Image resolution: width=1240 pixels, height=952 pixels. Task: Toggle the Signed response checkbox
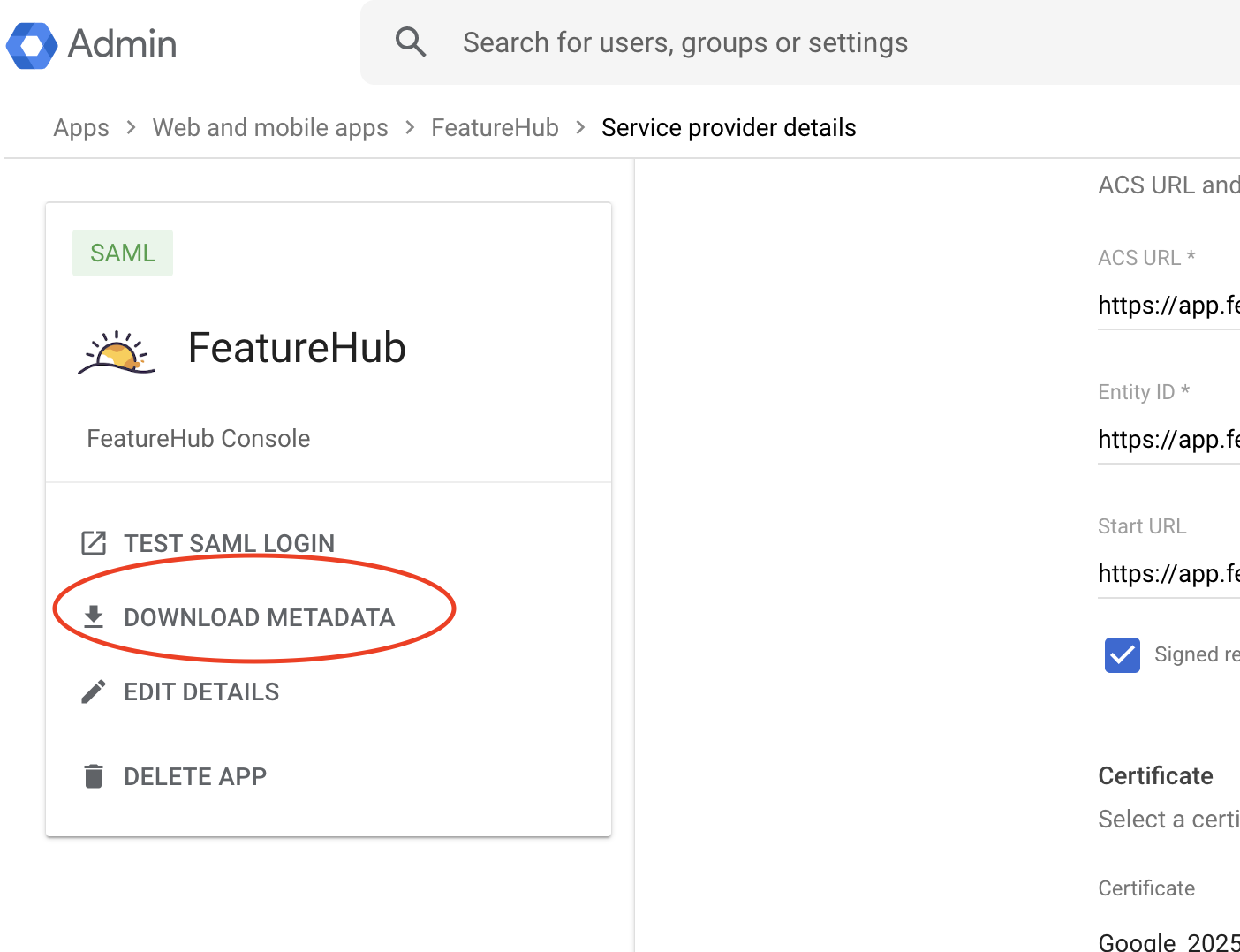tap(1123, 655)
